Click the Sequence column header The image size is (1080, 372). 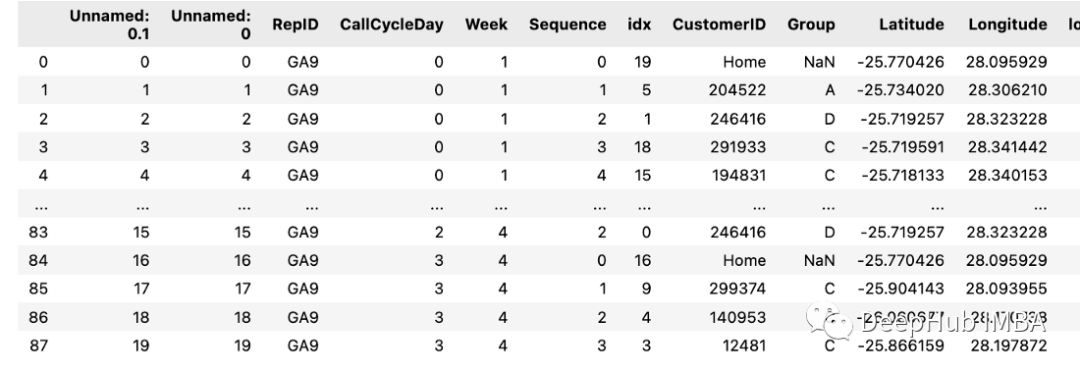click(x=568, y=25)
